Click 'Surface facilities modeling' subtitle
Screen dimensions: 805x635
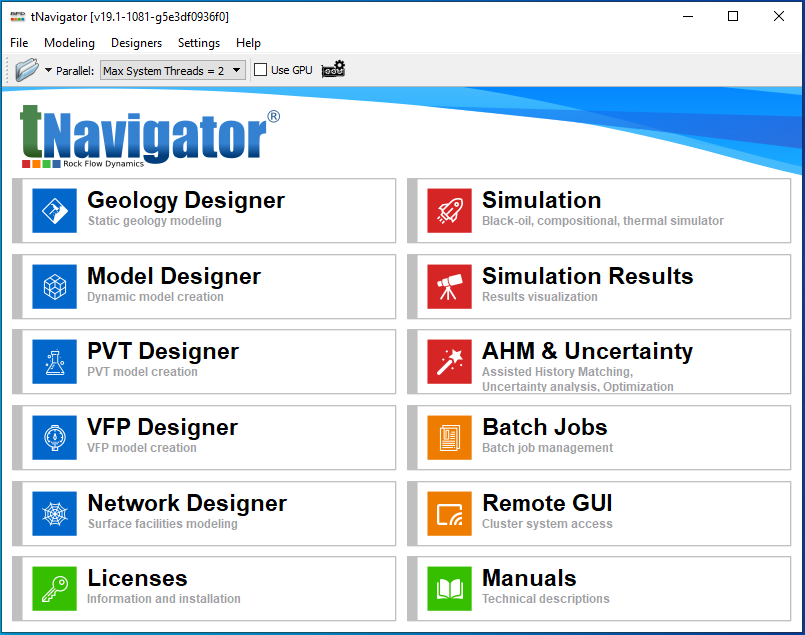(x=162, y=524)
